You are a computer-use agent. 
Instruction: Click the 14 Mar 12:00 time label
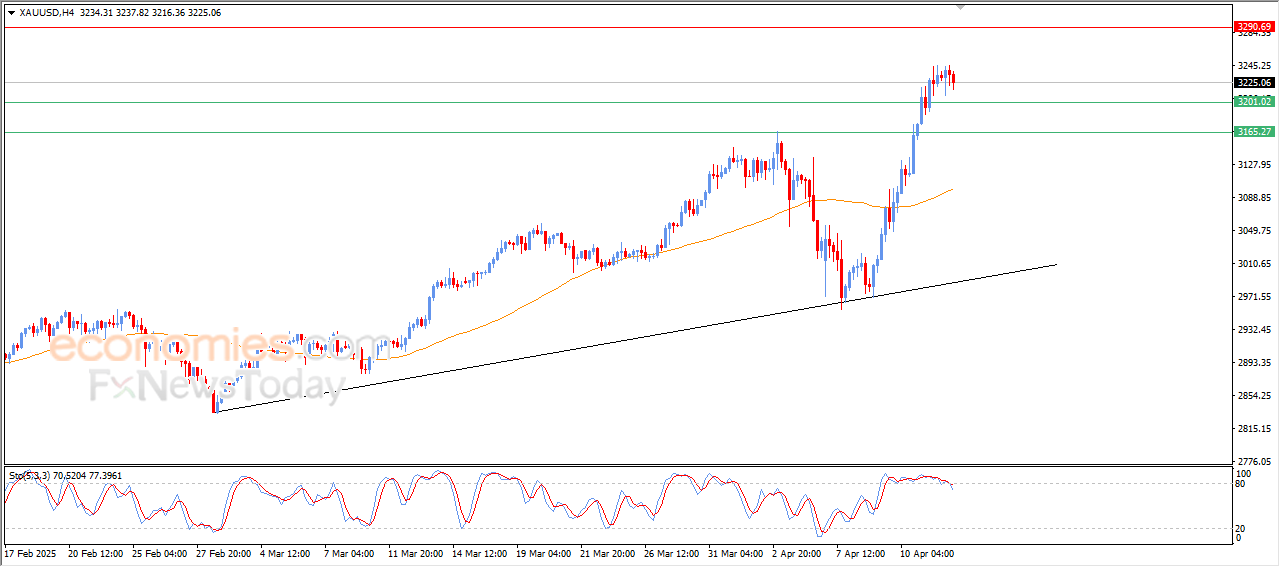click(480, 553)
